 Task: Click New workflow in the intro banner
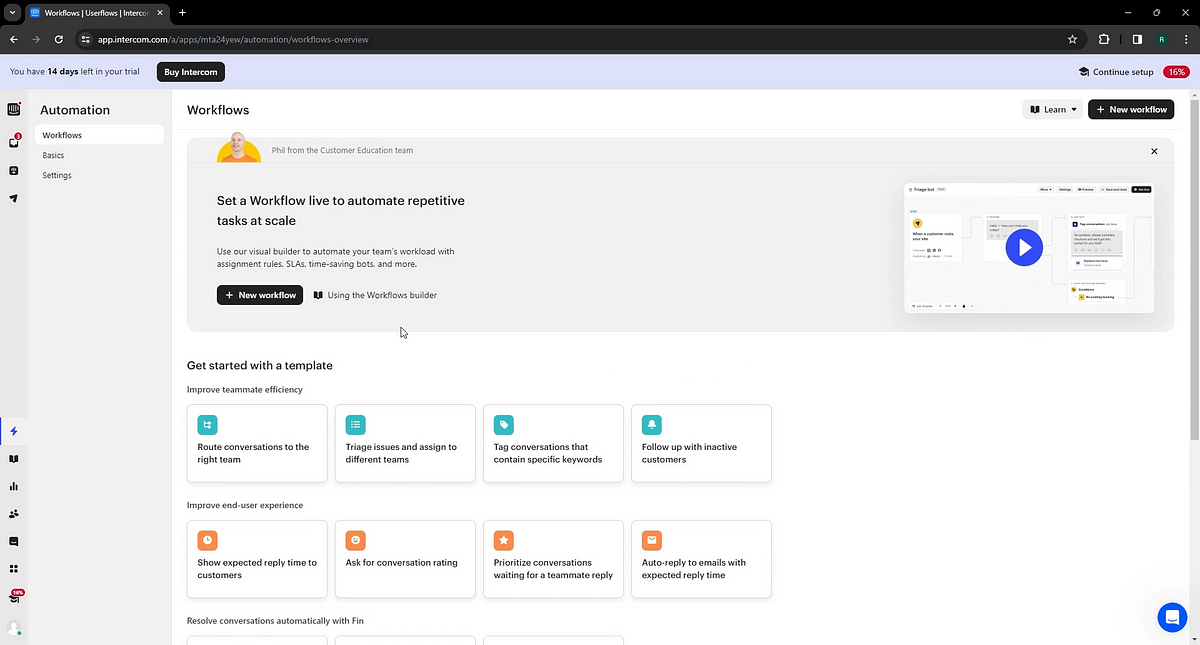pyautogui.click(x=260, y=295)
